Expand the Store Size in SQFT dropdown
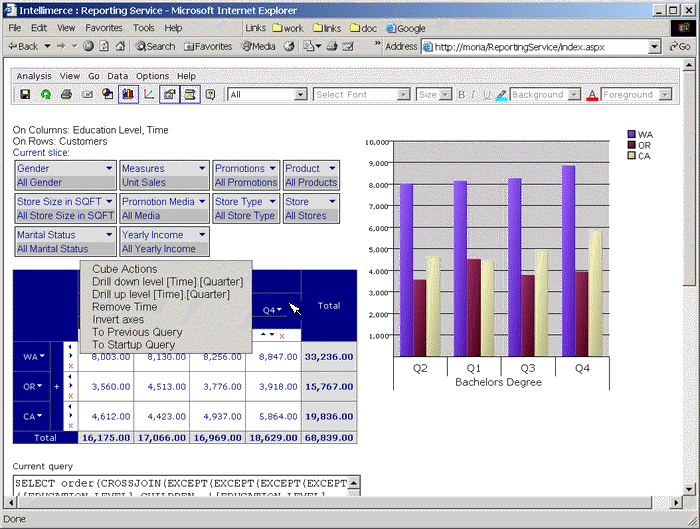Viewport: 700px width, 529px height. (x=109, y=201)
